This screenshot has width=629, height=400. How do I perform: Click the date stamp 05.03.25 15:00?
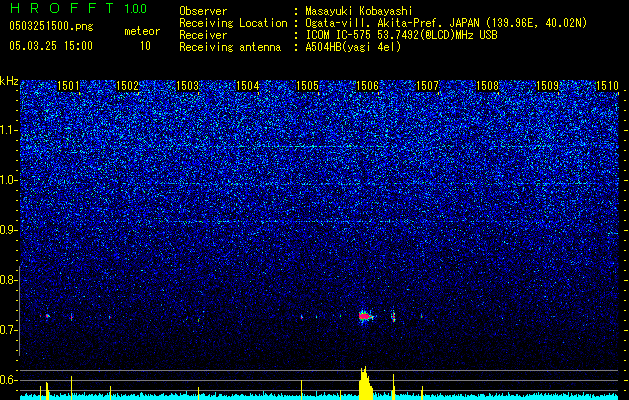51,45
